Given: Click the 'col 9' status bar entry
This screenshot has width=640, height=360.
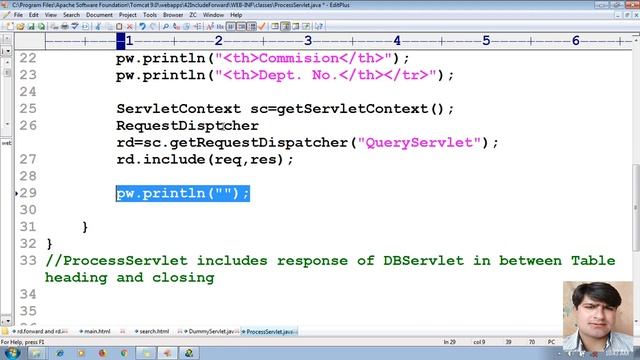Looking at the screenshot, I should (479, 342).
